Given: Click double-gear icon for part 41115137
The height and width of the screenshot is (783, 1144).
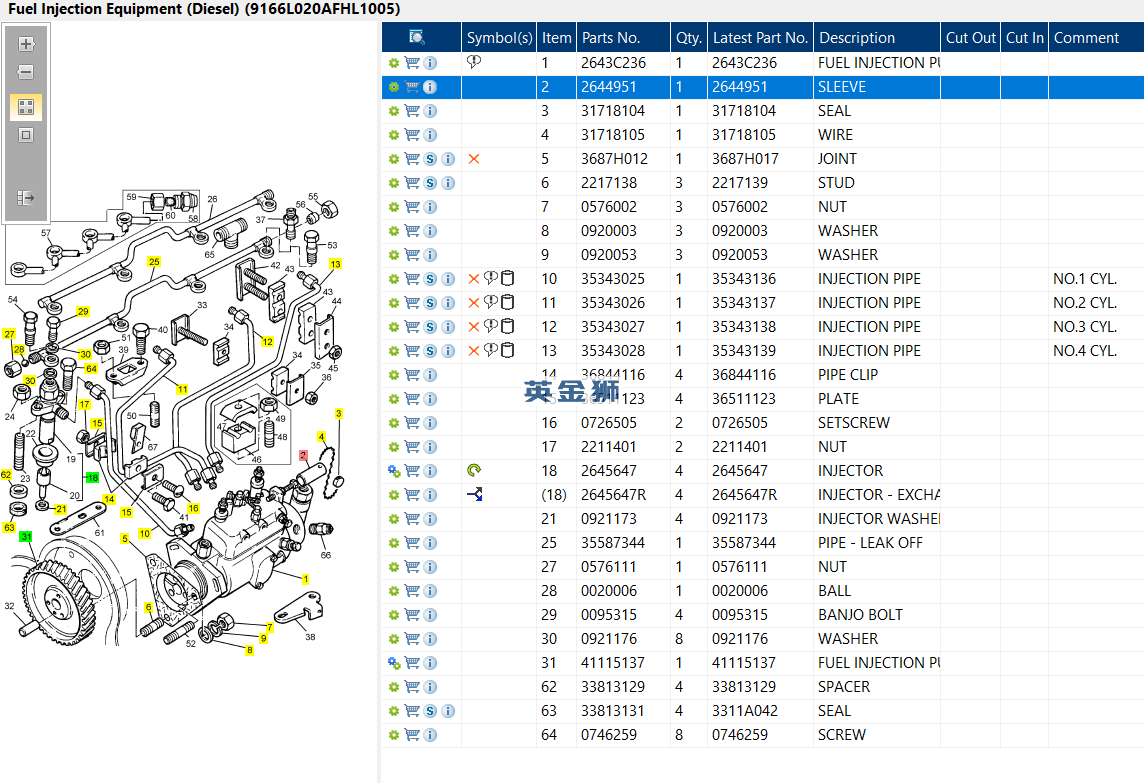Looking at the screenshot, I should click(x=394, y=663).
